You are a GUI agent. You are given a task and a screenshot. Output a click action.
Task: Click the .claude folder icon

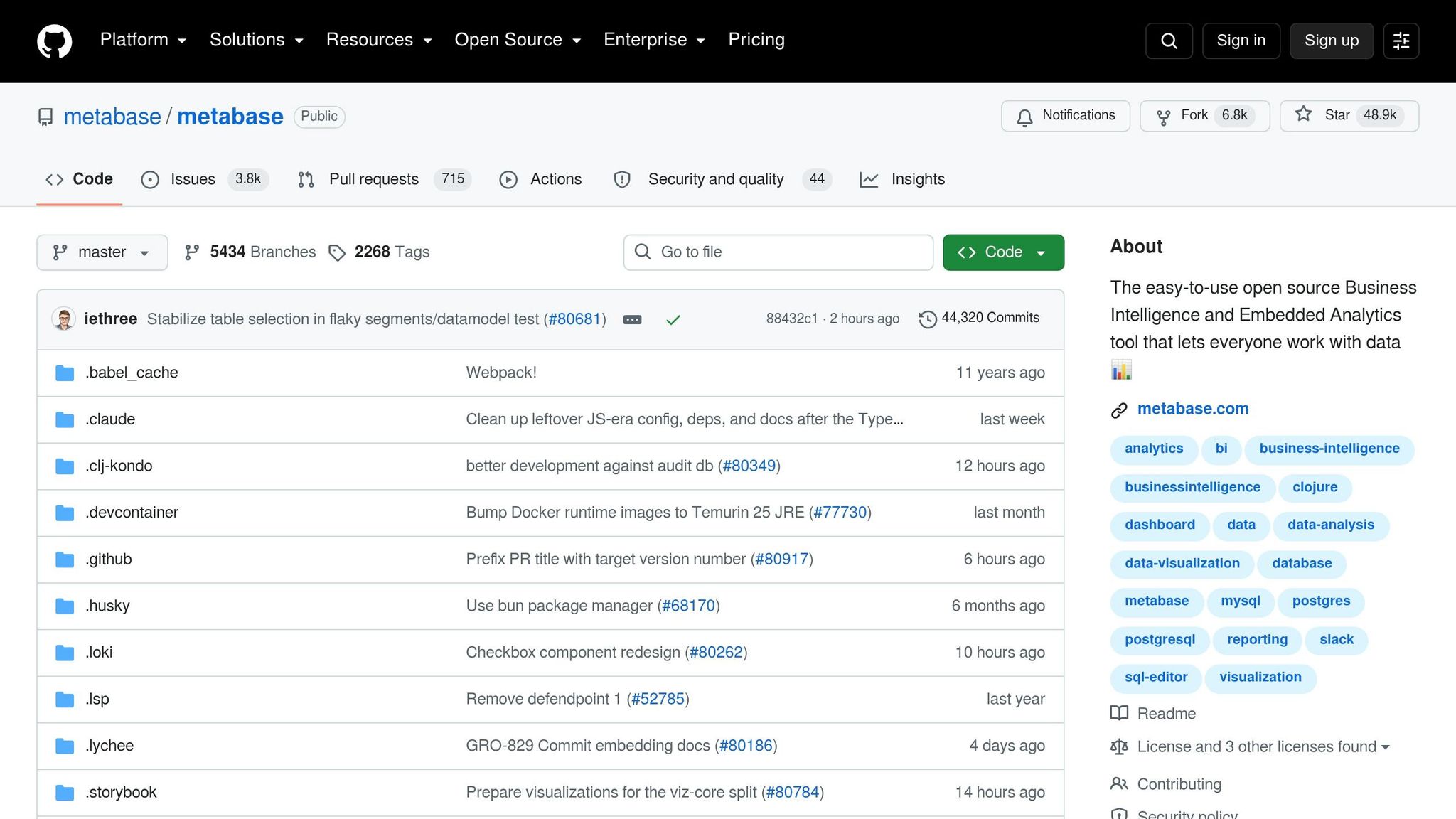tap(65, 419)
